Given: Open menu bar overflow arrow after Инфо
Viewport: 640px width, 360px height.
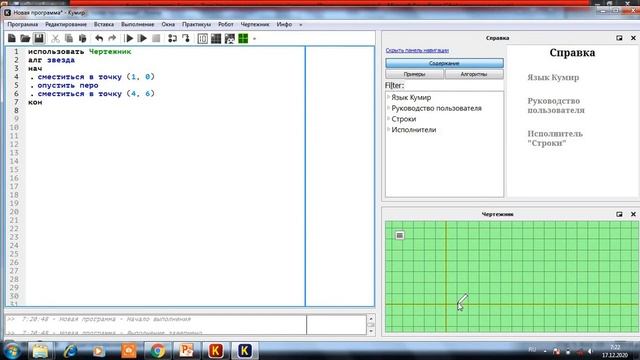Looking at the screenshot, I should [301, 25].
